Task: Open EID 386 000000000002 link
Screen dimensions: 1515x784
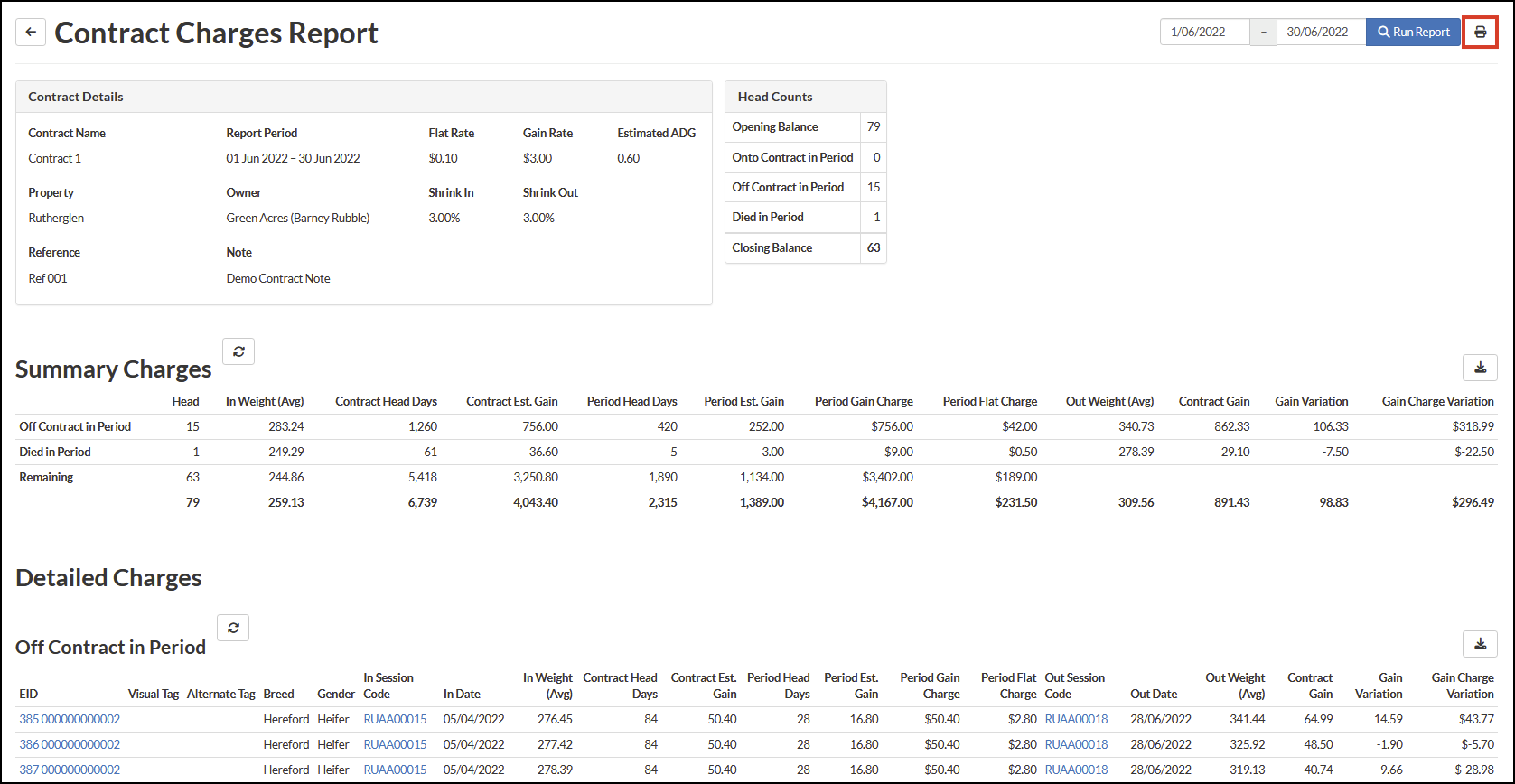Action: pyautogui.click(x=70, y=744)
